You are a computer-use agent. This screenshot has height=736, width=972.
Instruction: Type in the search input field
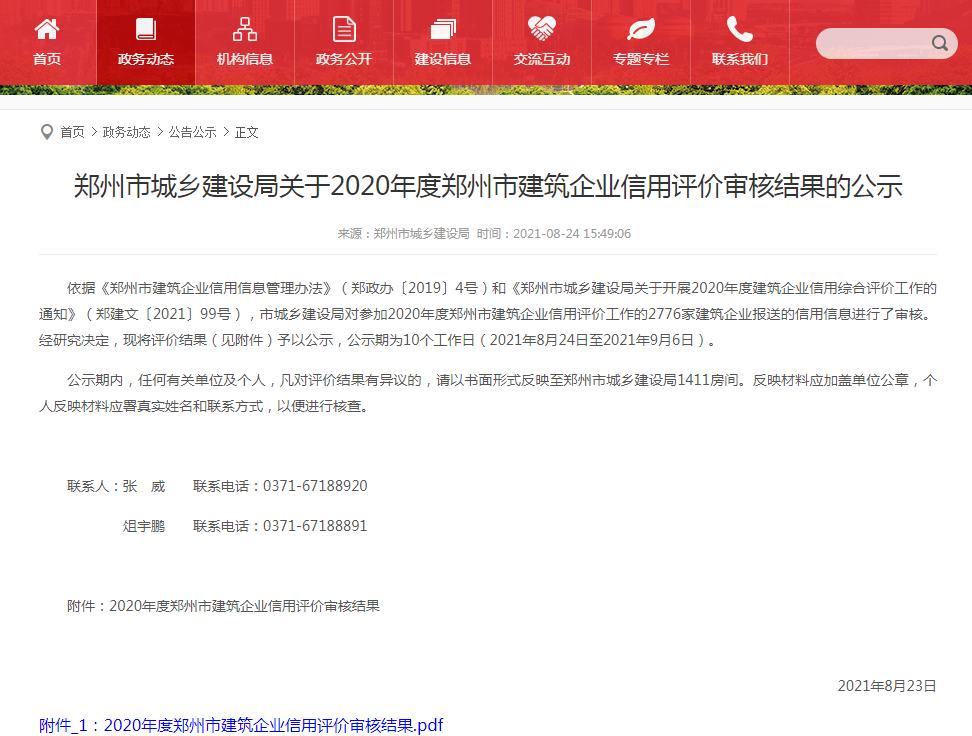tap(872, 43)
